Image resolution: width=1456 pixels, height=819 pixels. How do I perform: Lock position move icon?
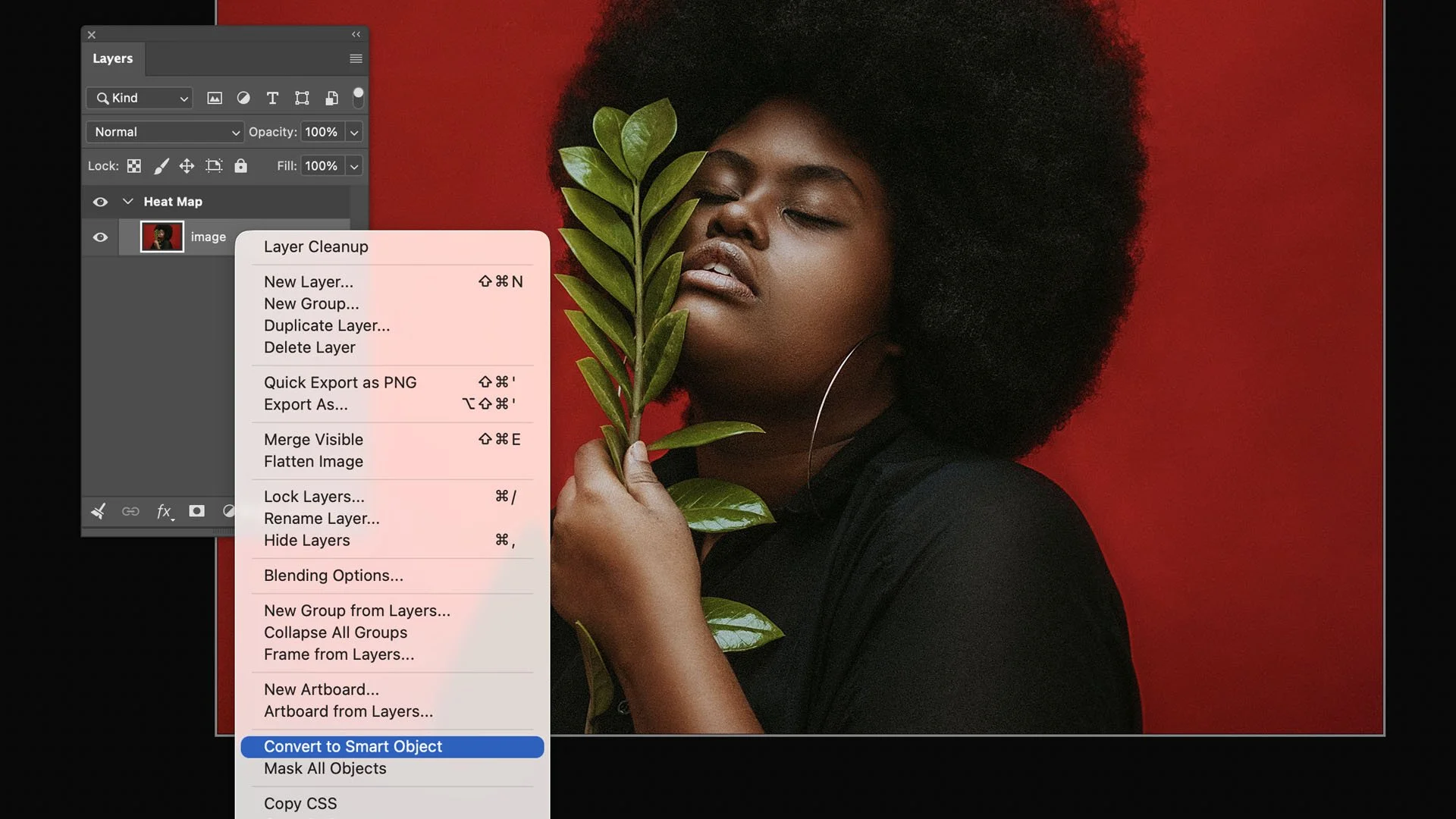click(187, 166)
